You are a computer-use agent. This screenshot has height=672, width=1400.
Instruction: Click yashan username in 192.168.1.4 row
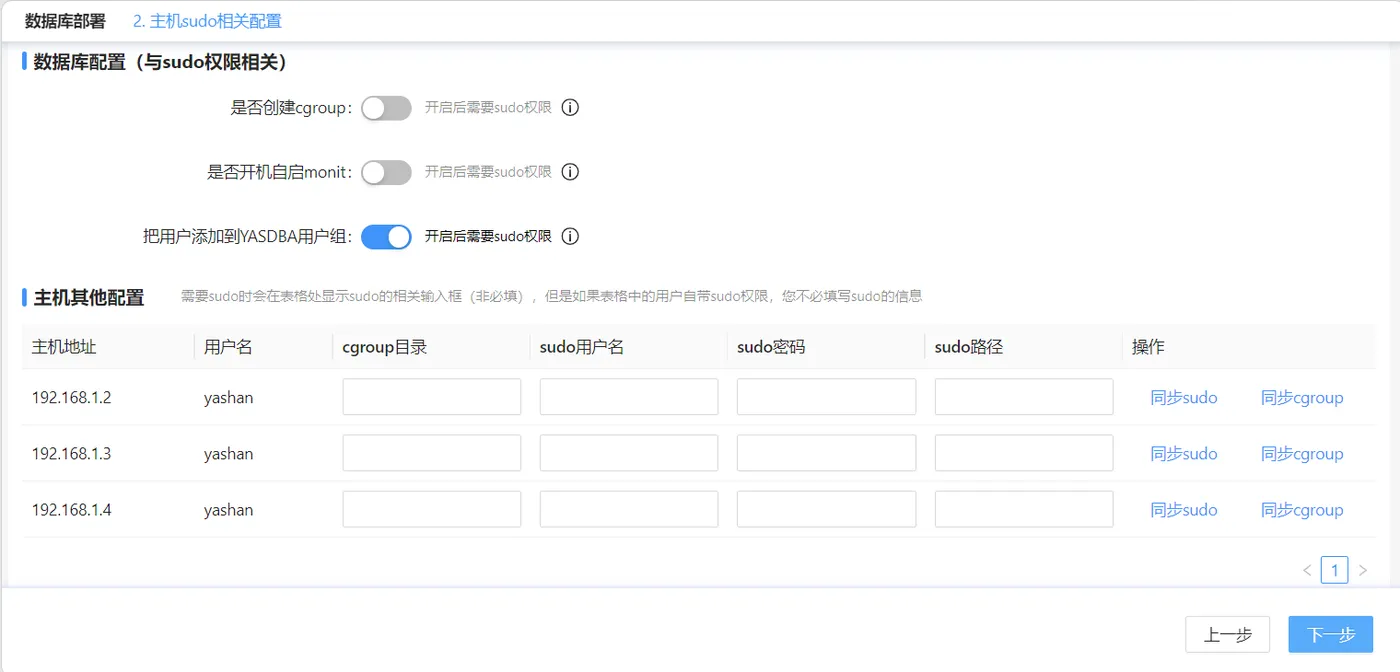228,510
